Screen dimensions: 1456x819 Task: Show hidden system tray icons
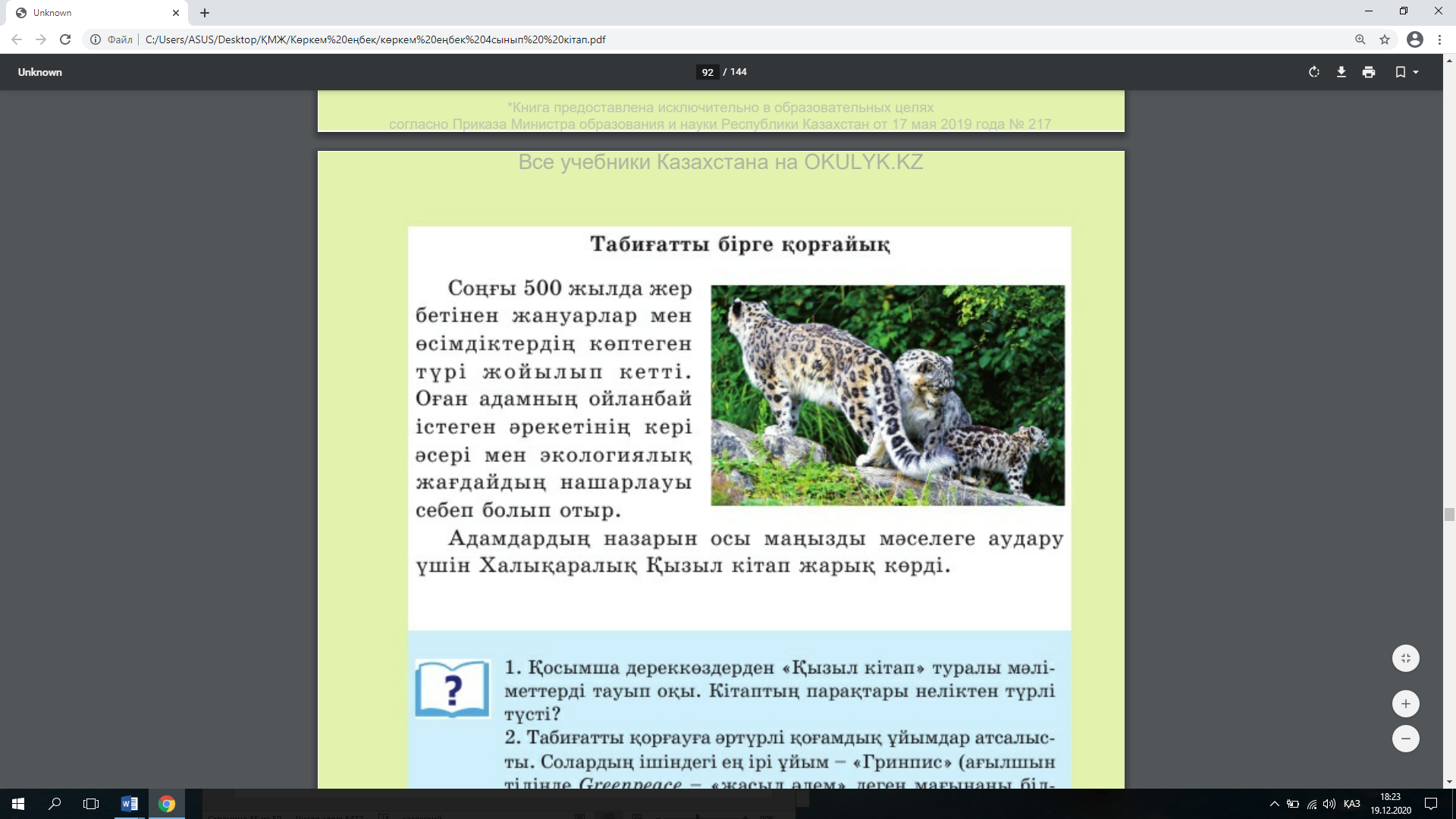click(1274, 804)
